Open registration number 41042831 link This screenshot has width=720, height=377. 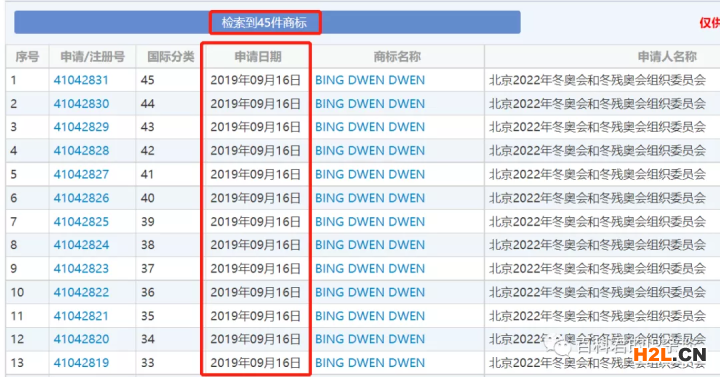pos(81,80)
